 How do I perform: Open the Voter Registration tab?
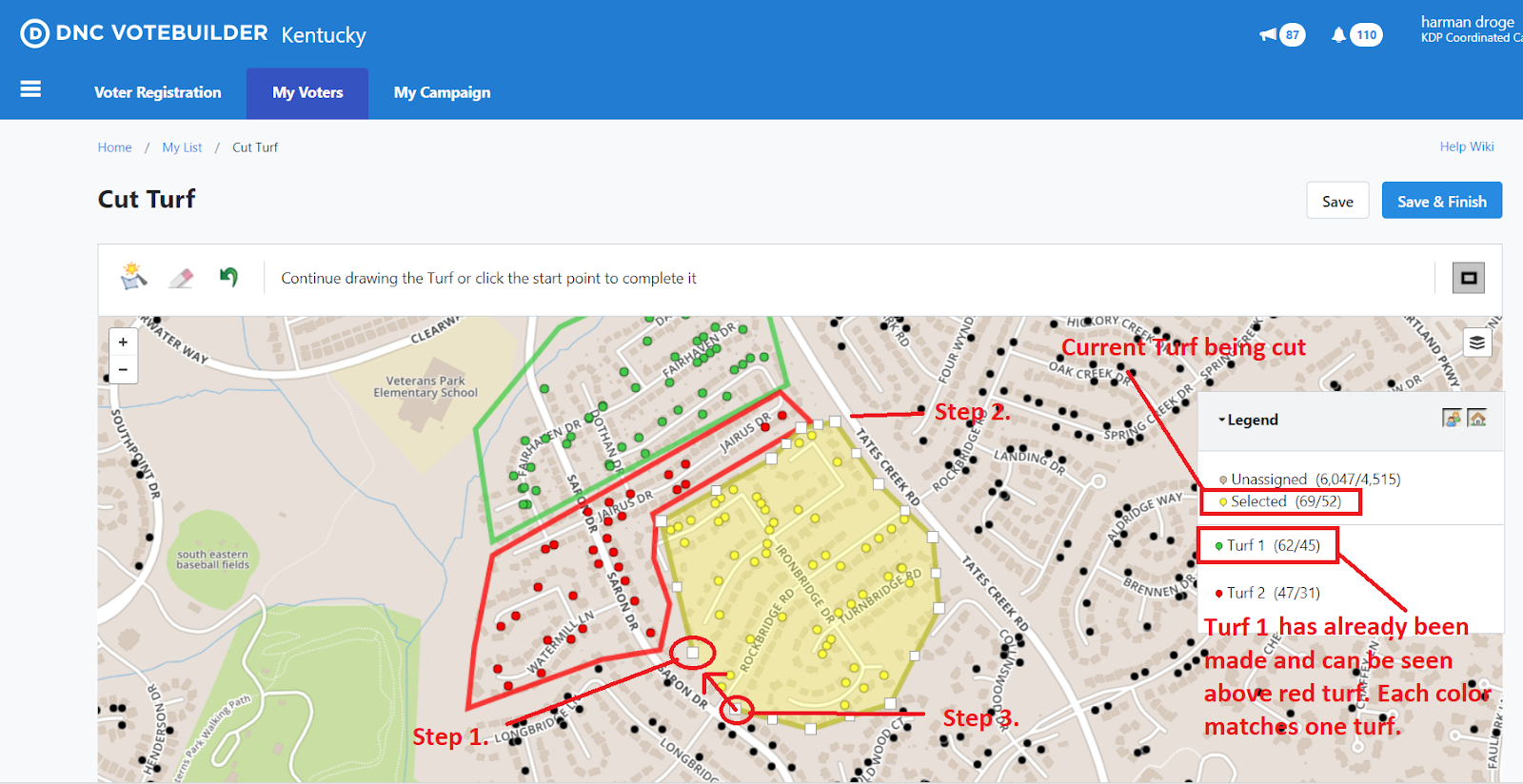click(158, 92)
